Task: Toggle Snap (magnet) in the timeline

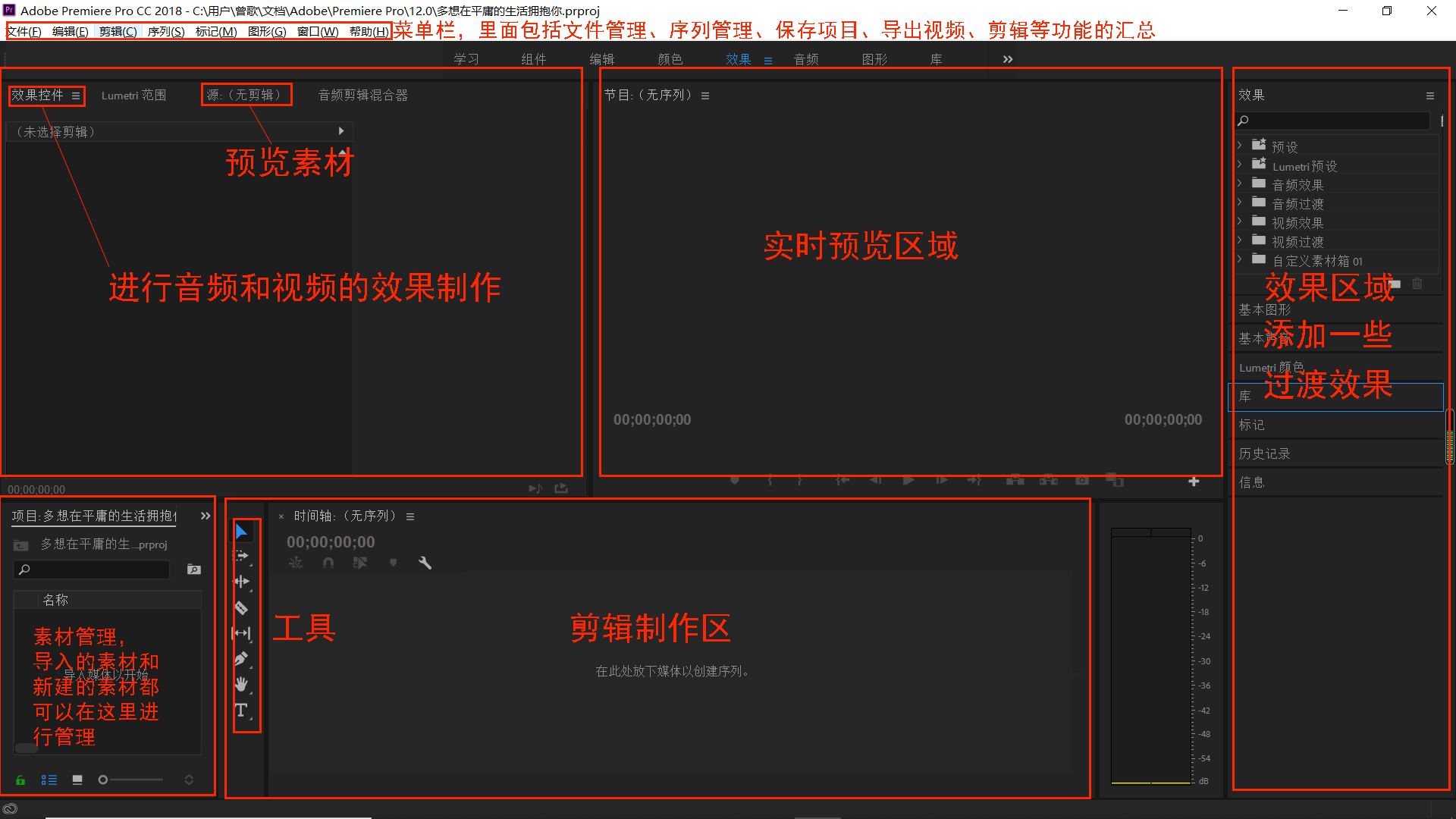Action: 328,563
